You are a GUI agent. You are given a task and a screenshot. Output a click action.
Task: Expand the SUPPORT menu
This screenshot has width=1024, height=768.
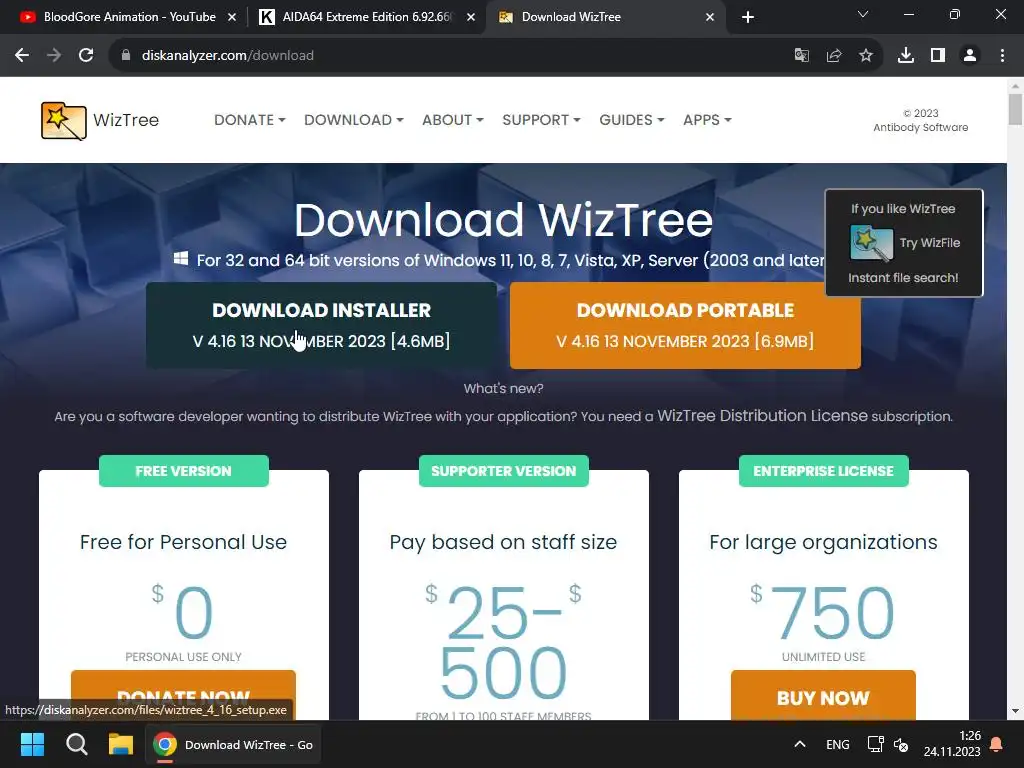(541, 120)
